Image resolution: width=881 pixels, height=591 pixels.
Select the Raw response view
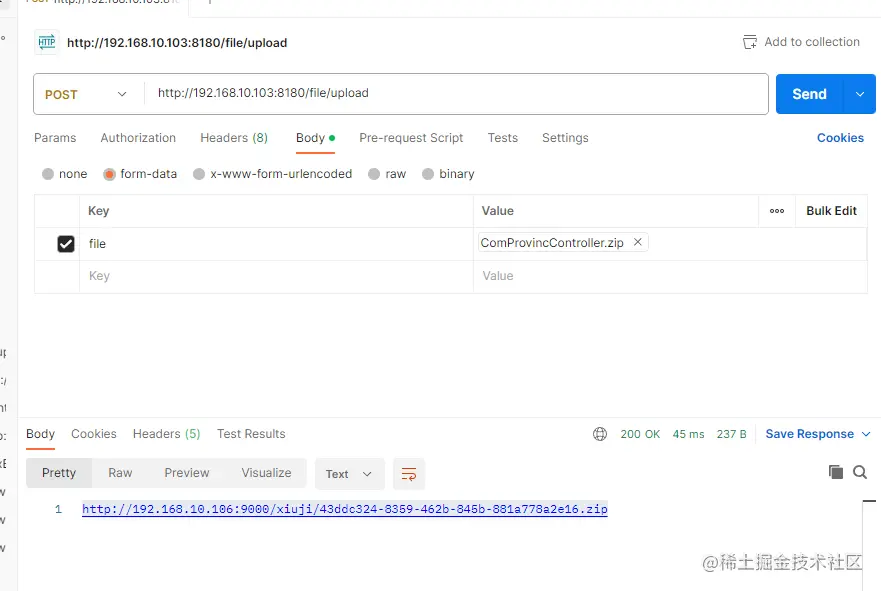pos(120,473)
